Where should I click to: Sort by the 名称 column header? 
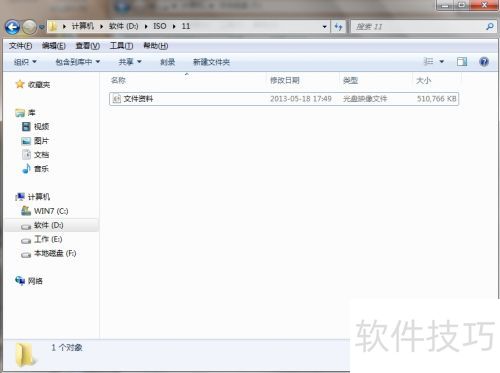click(x=118, y=80)
